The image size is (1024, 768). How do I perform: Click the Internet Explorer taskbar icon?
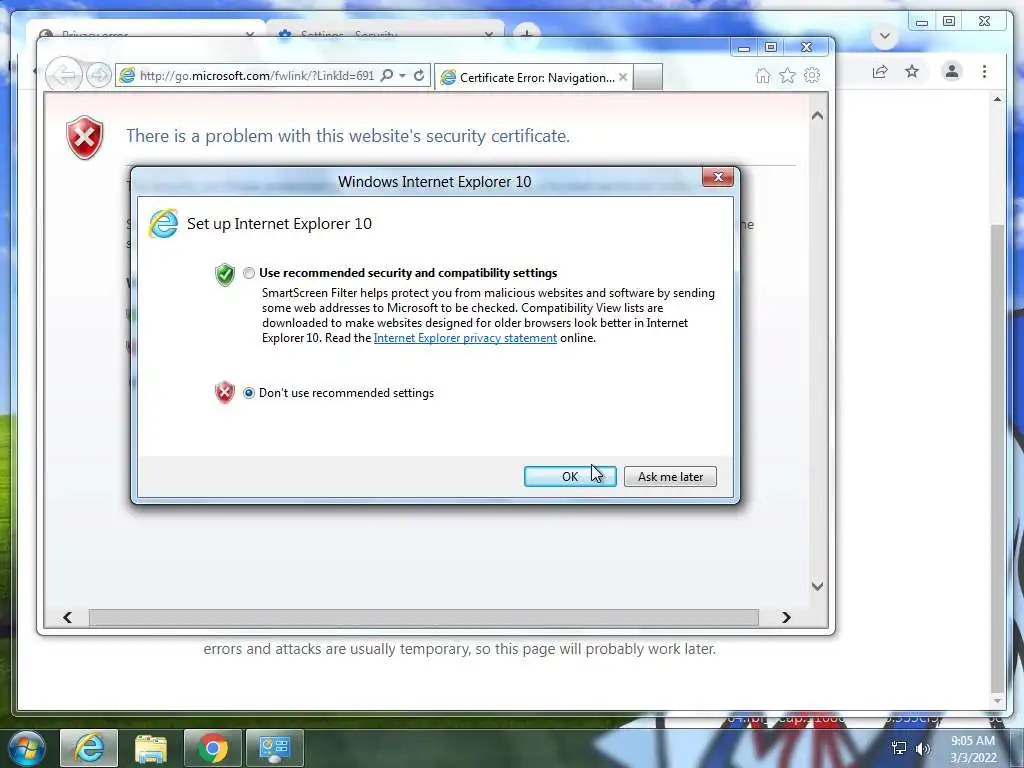[x=89, y=748]
